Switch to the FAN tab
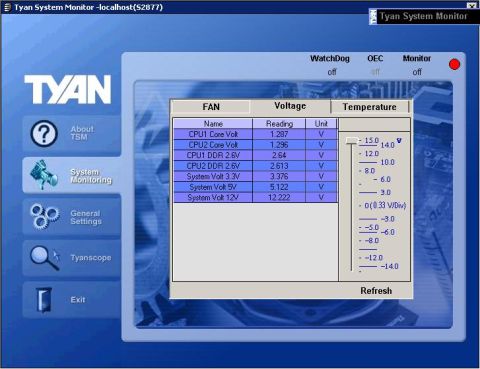Screen dimensions: 480x369 211,107
